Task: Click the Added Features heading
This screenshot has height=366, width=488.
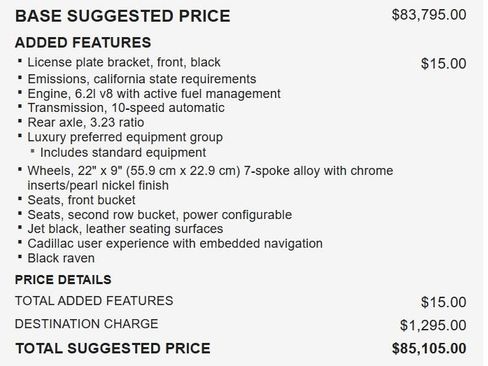Action: (83, 43)
